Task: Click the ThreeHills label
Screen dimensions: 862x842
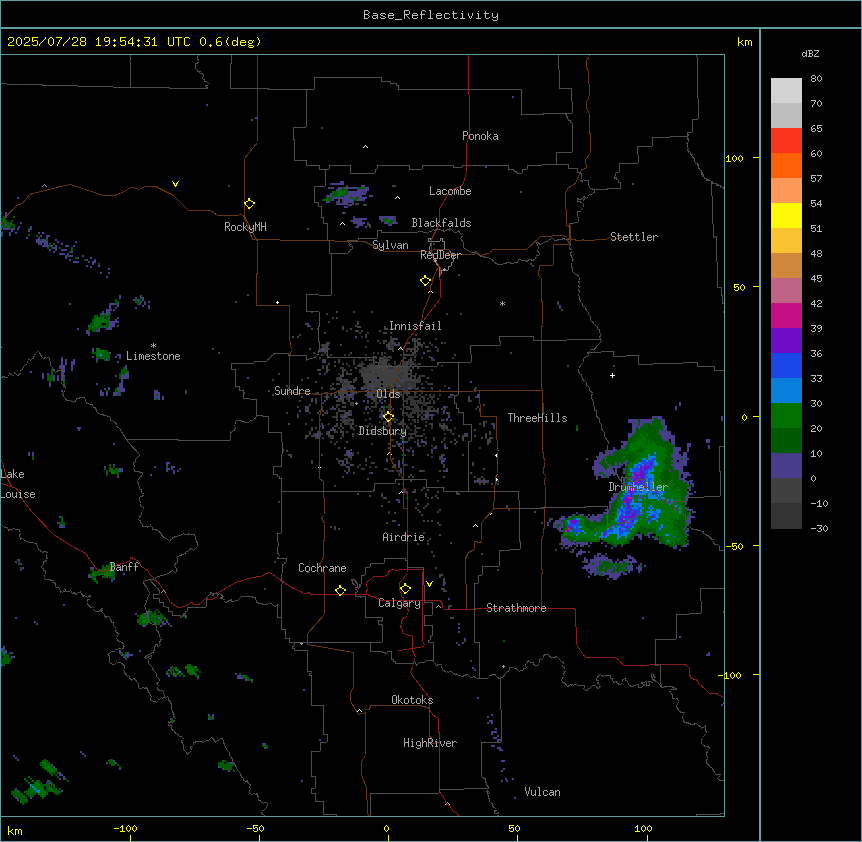Action: click(x=537, y=418)
